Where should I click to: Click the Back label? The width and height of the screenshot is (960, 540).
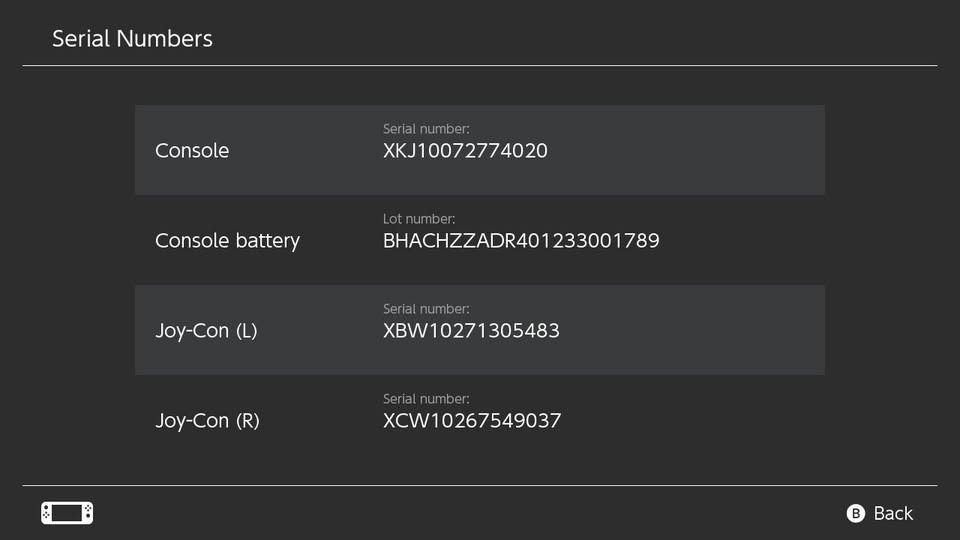point(892,513)
